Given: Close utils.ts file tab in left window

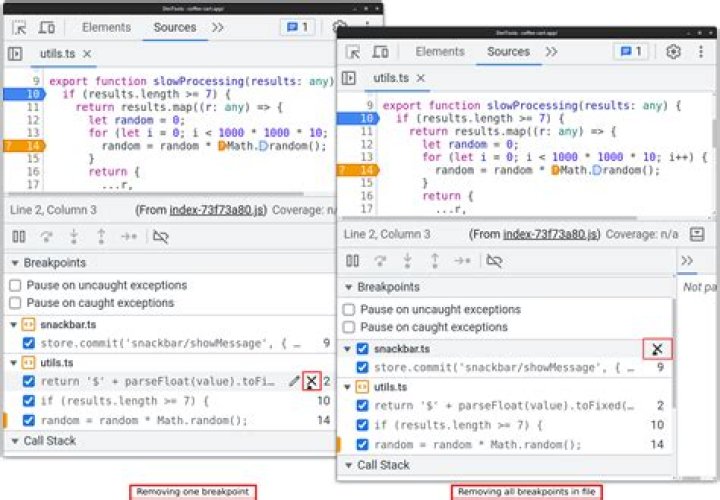Looking at the screenshot, I should click(x=87, y=54).
